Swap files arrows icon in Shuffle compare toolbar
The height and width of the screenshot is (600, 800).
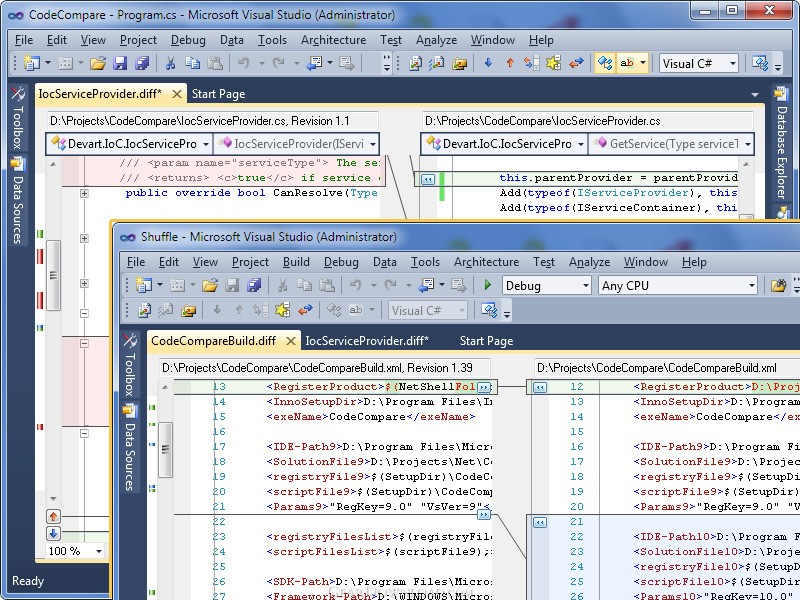click(305, 310)
